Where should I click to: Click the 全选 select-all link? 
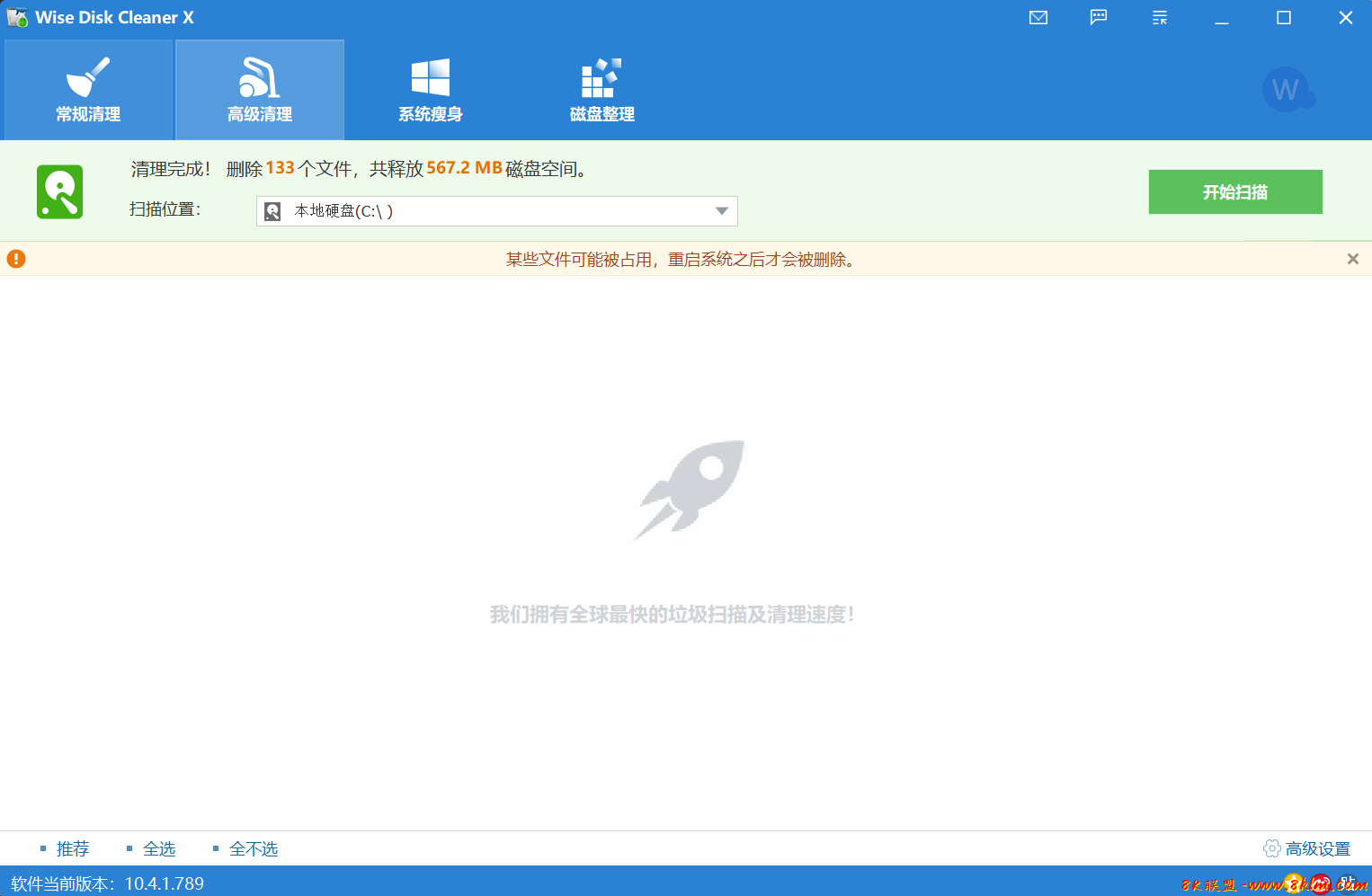click(x=159, y=848)
